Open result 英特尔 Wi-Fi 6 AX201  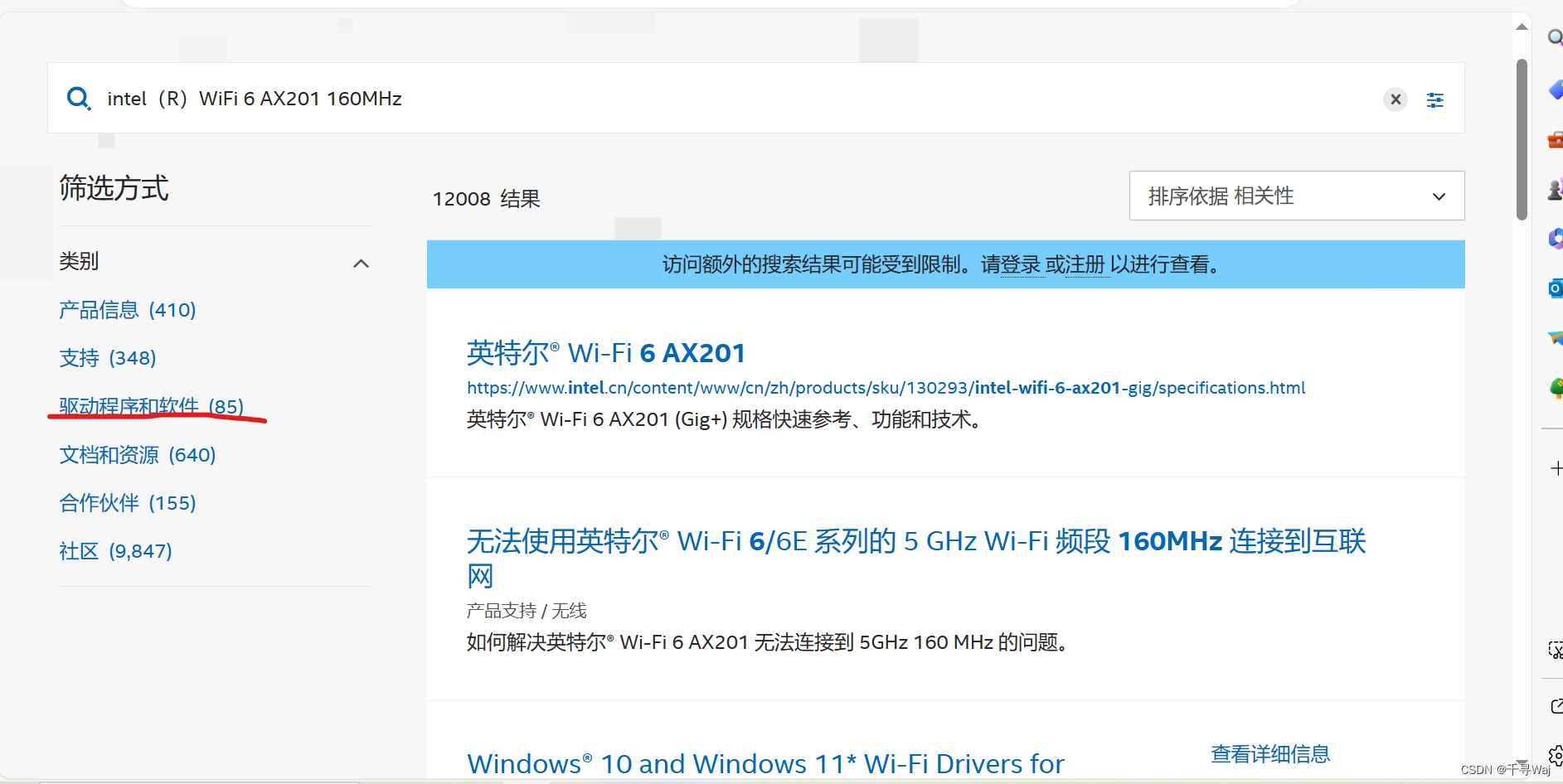pos(606,353)
